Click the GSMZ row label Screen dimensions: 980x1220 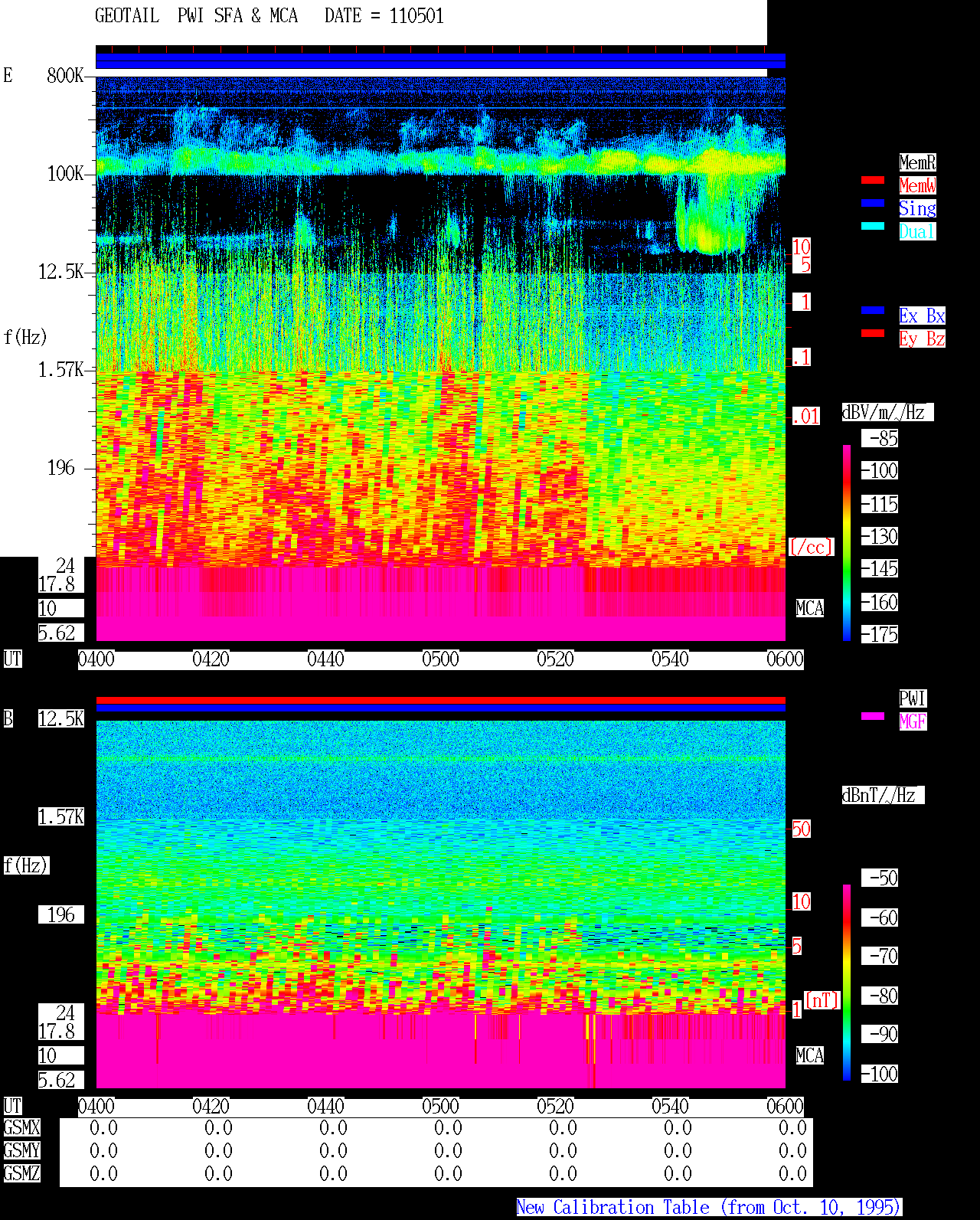tap(21, 1173)
